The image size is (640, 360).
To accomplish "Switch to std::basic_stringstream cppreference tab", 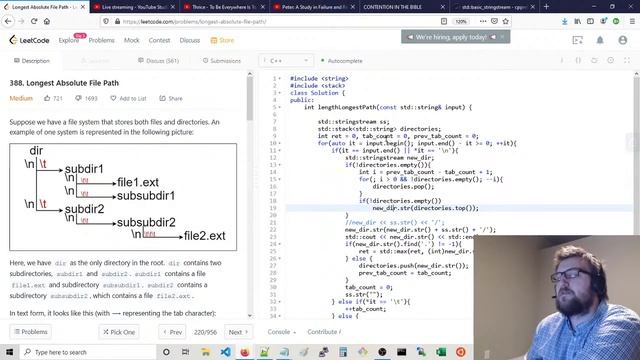I will click(493, 7).
